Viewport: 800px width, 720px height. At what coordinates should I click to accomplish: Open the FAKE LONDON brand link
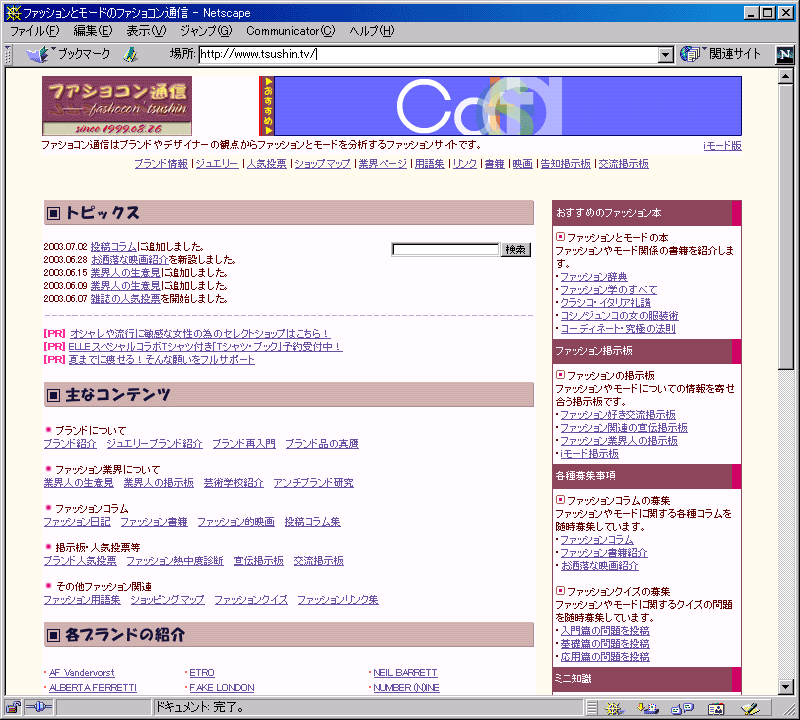click(x=222, y=687)
